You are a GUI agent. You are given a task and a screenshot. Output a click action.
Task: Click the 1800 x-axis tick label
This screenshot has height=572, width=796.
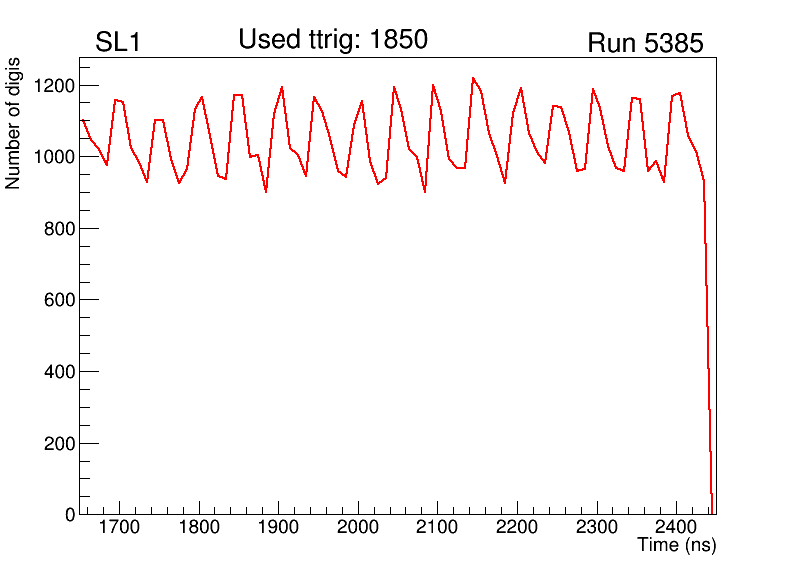point(199,527)
